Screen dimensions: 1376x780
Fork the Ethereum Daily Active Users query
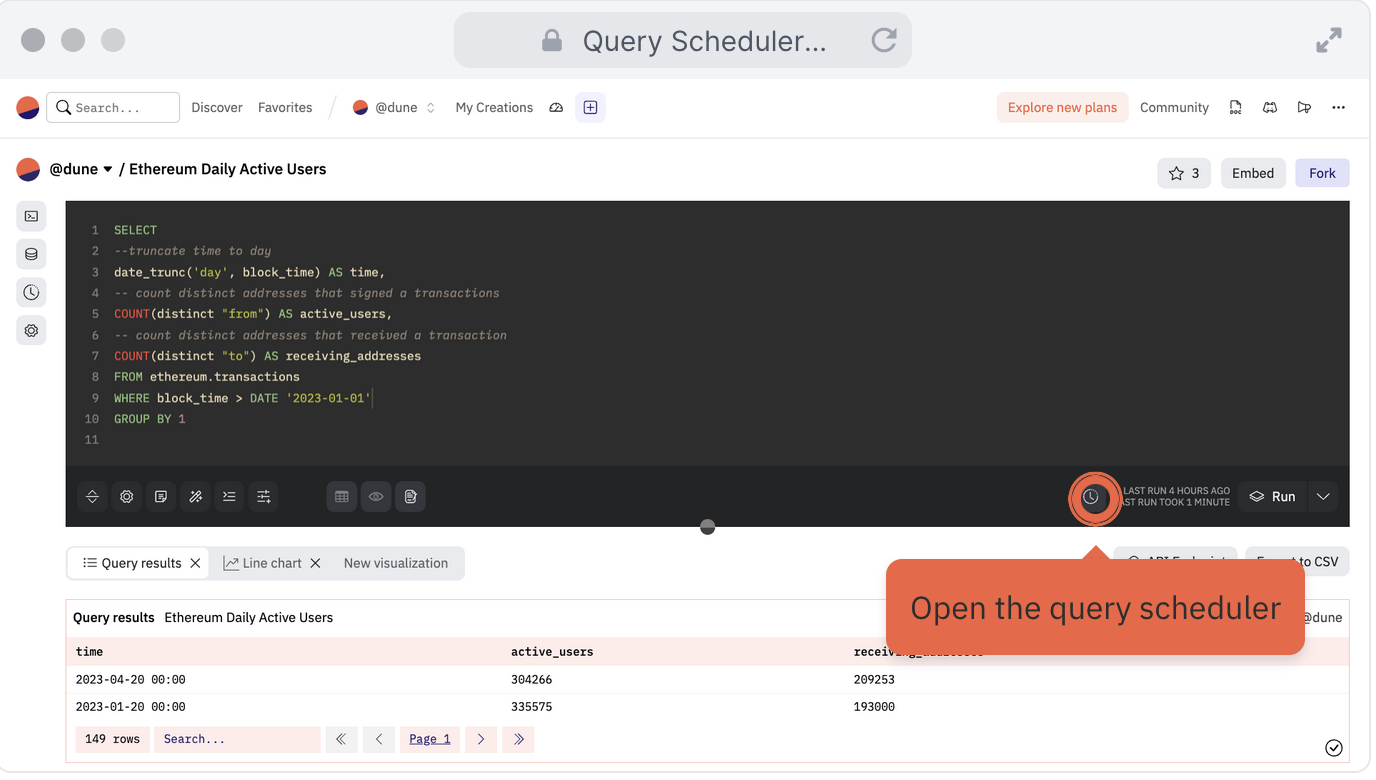click(1322, 172)
